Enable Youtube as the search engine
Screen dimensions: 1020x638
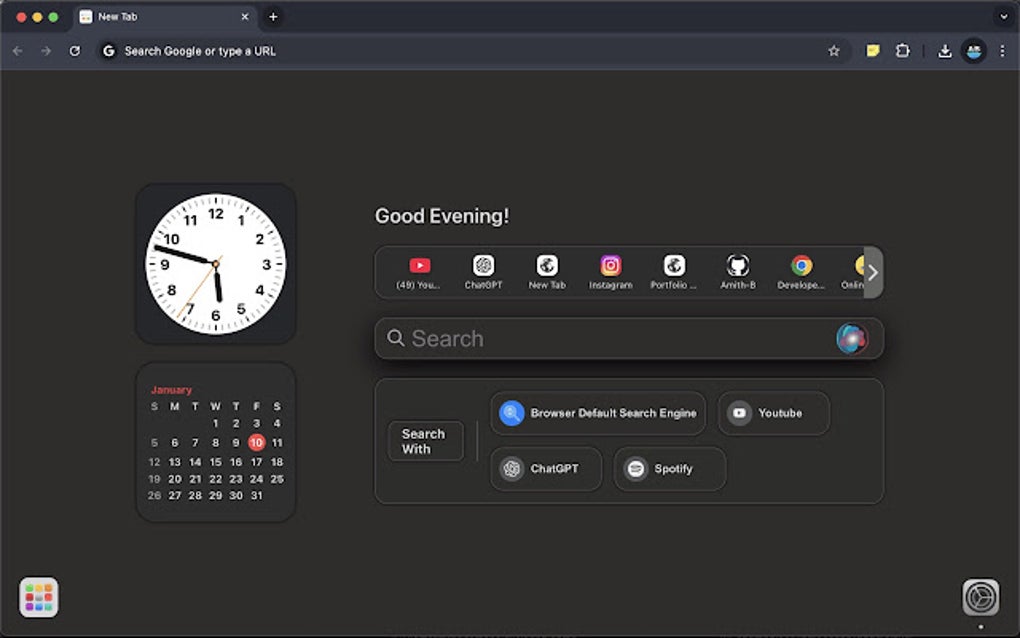click(773, 412)
